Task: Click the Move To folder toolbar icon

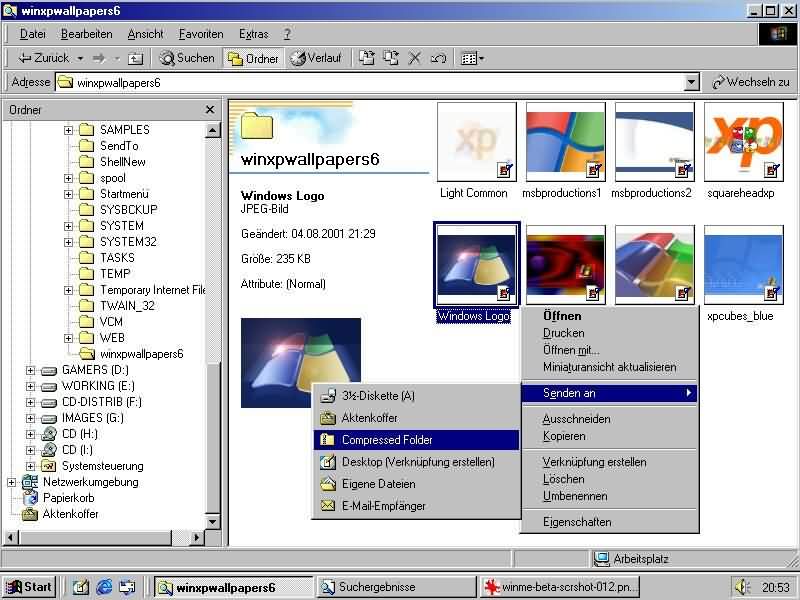Action: coord(367,58)
